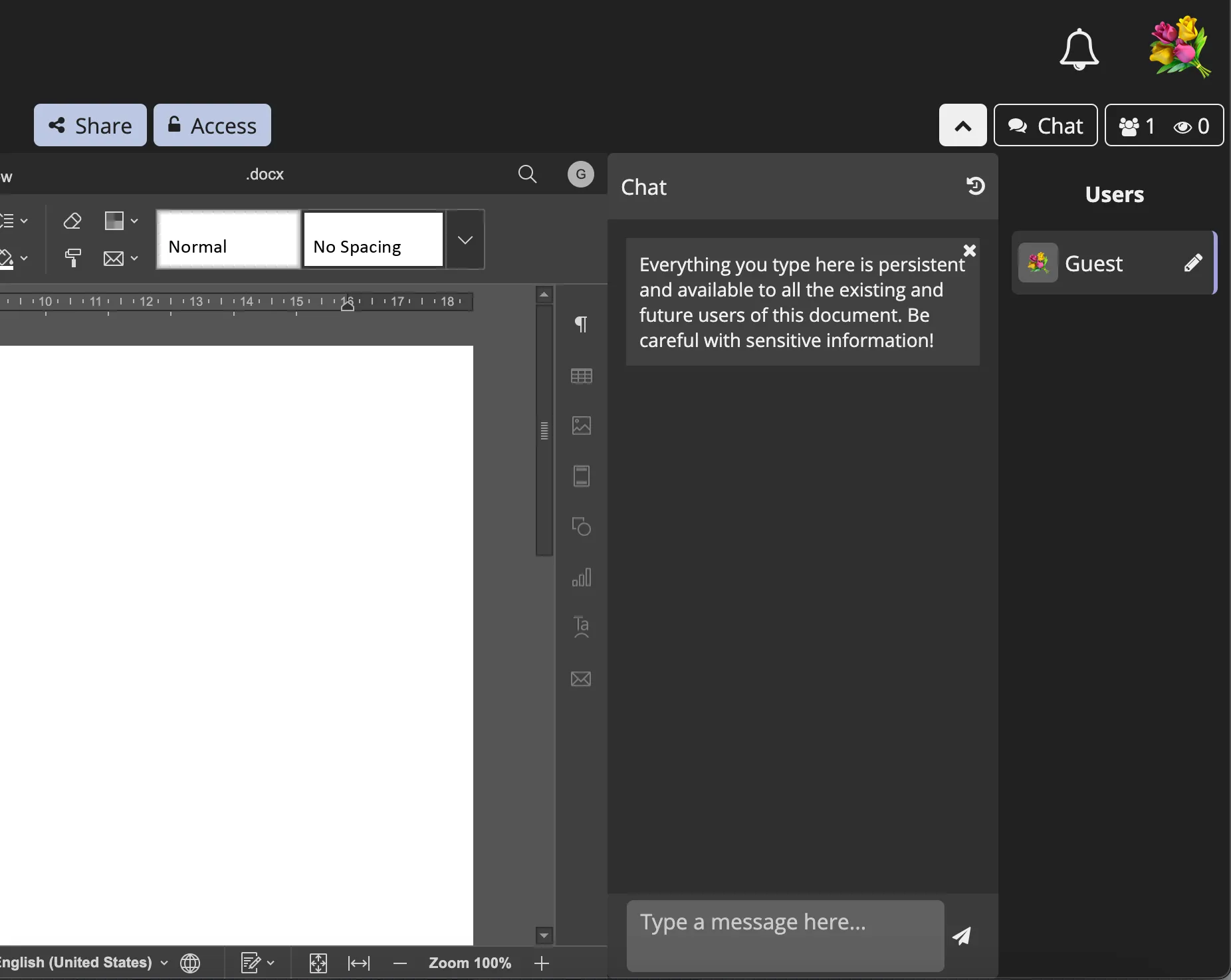Click the Share button

pos(90,126)
